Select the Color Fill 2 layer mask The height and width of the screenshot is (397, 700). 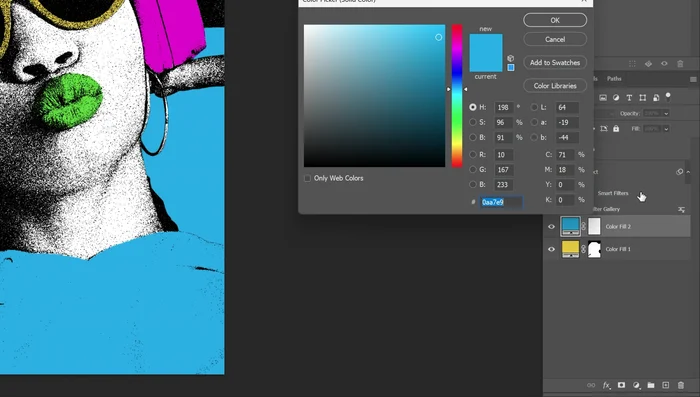[x=594, y=226]
